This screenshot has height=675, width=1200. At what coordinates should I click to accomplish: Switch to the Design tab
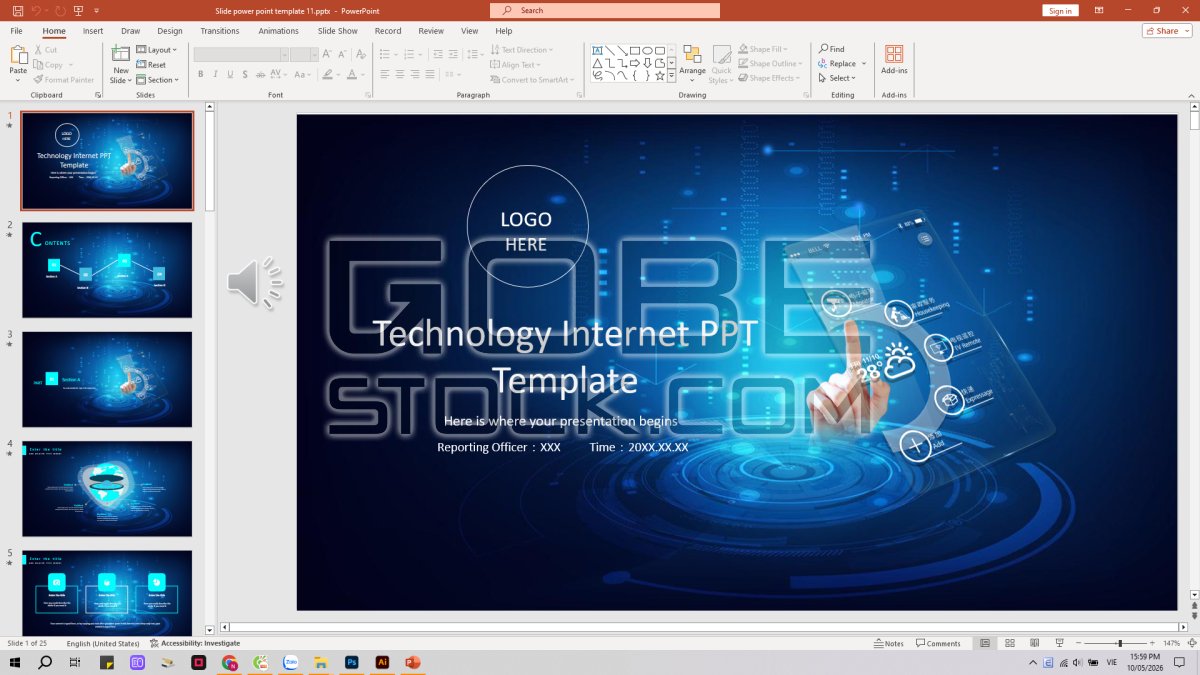point(170,31)
